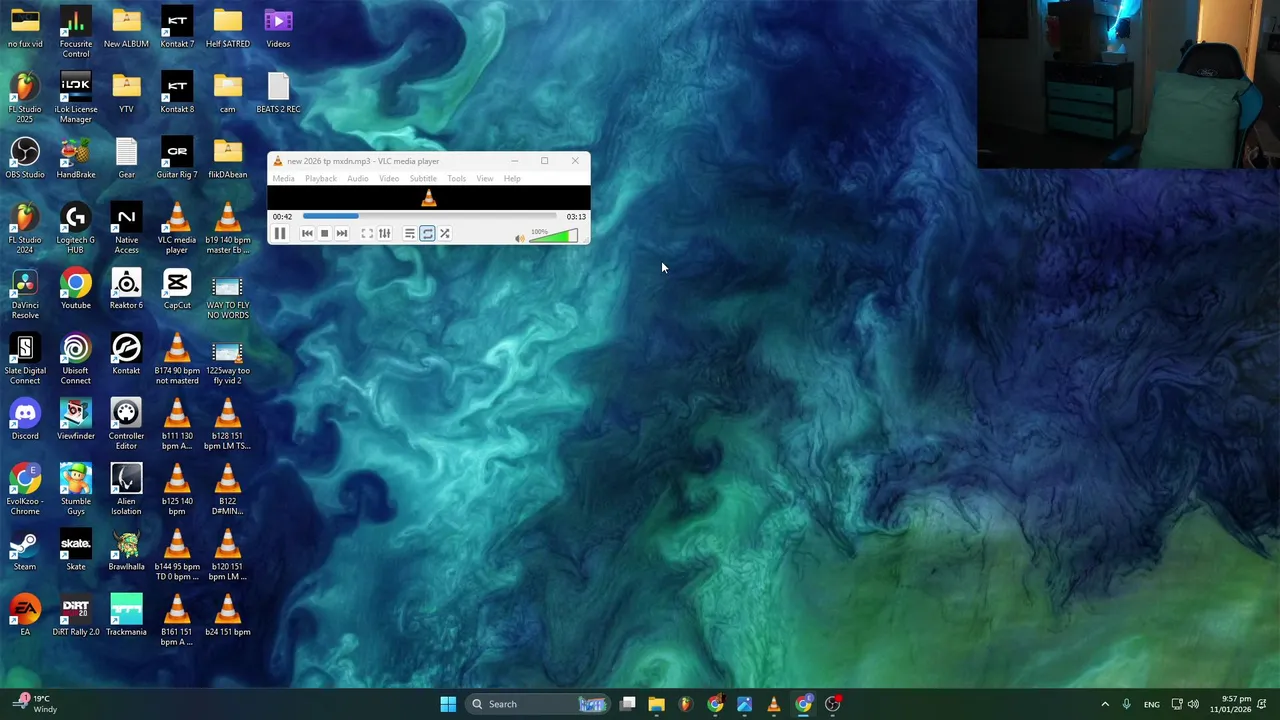Click the taskbar Search box
Image resolution: width=1280 pixels, height=720 pixels.
coord(538,704)
